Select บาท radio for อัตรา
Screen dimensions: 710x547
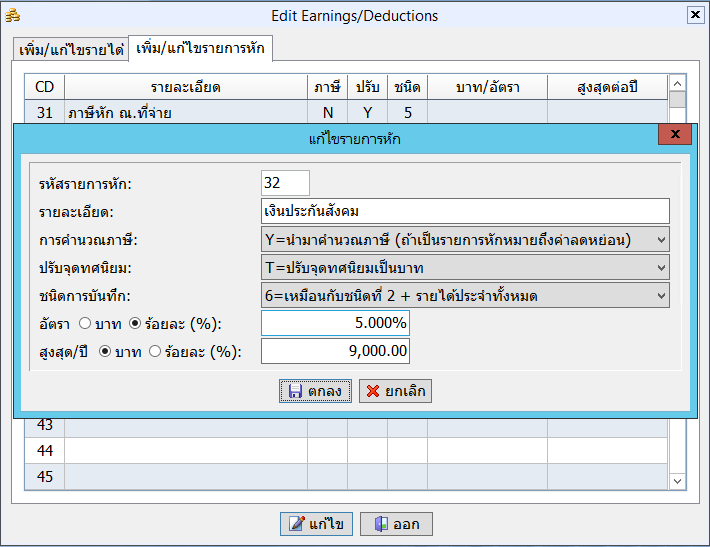point(84,323)
